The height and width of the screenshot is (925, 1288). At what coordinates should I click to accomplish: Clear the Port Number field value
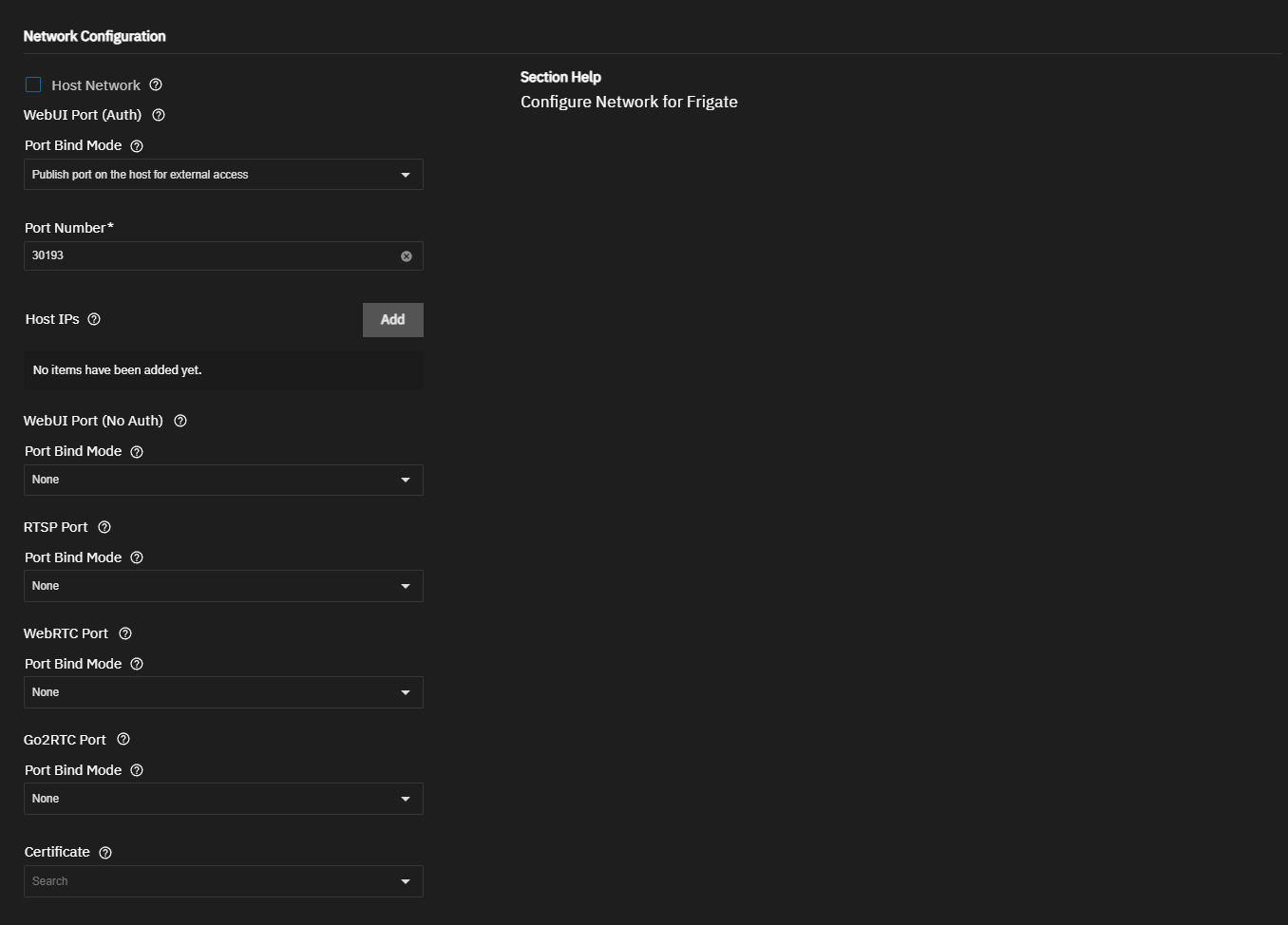(x=407, y=256)
